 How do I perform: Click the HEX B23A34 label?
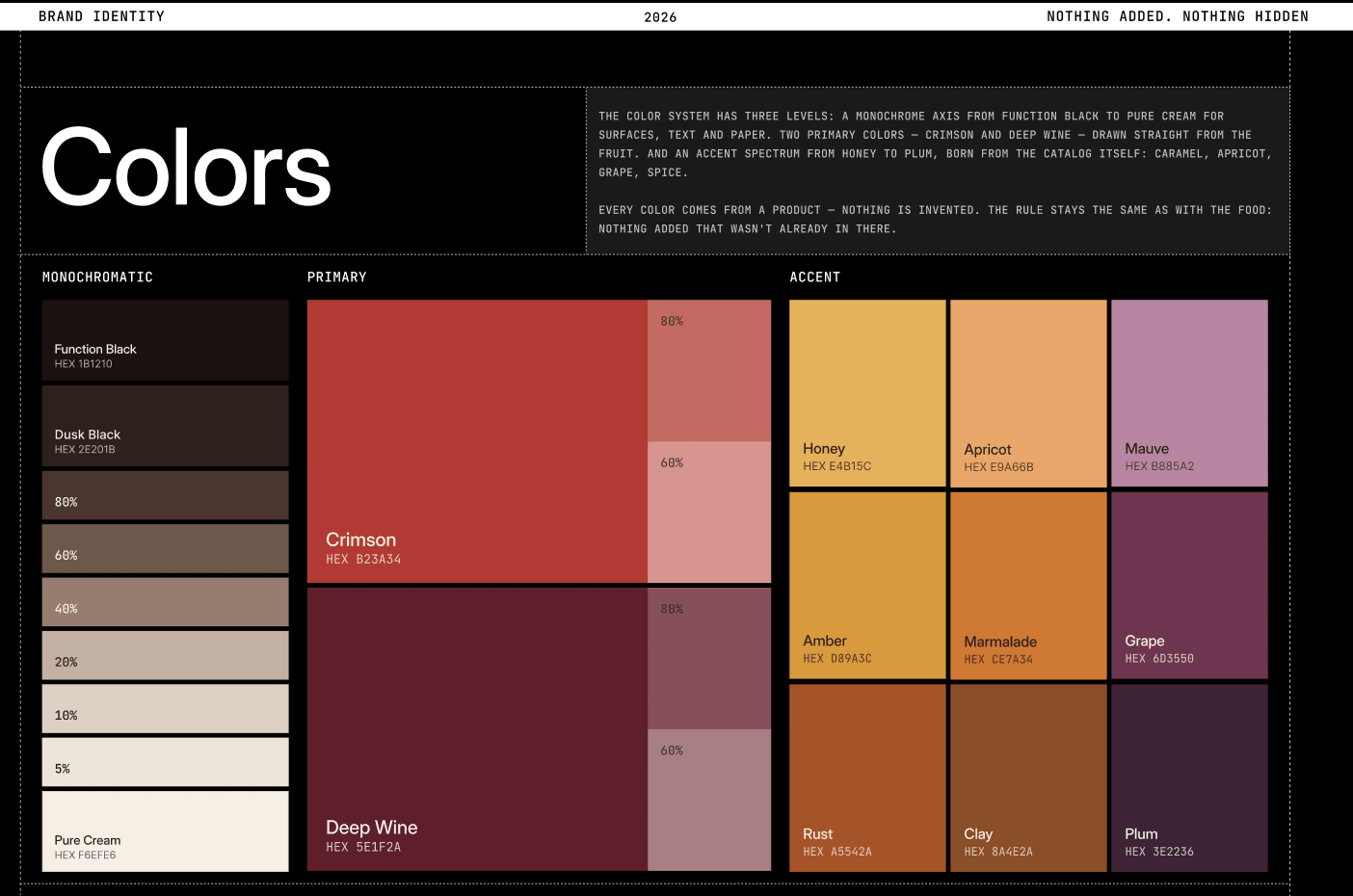tap(363, 560)
